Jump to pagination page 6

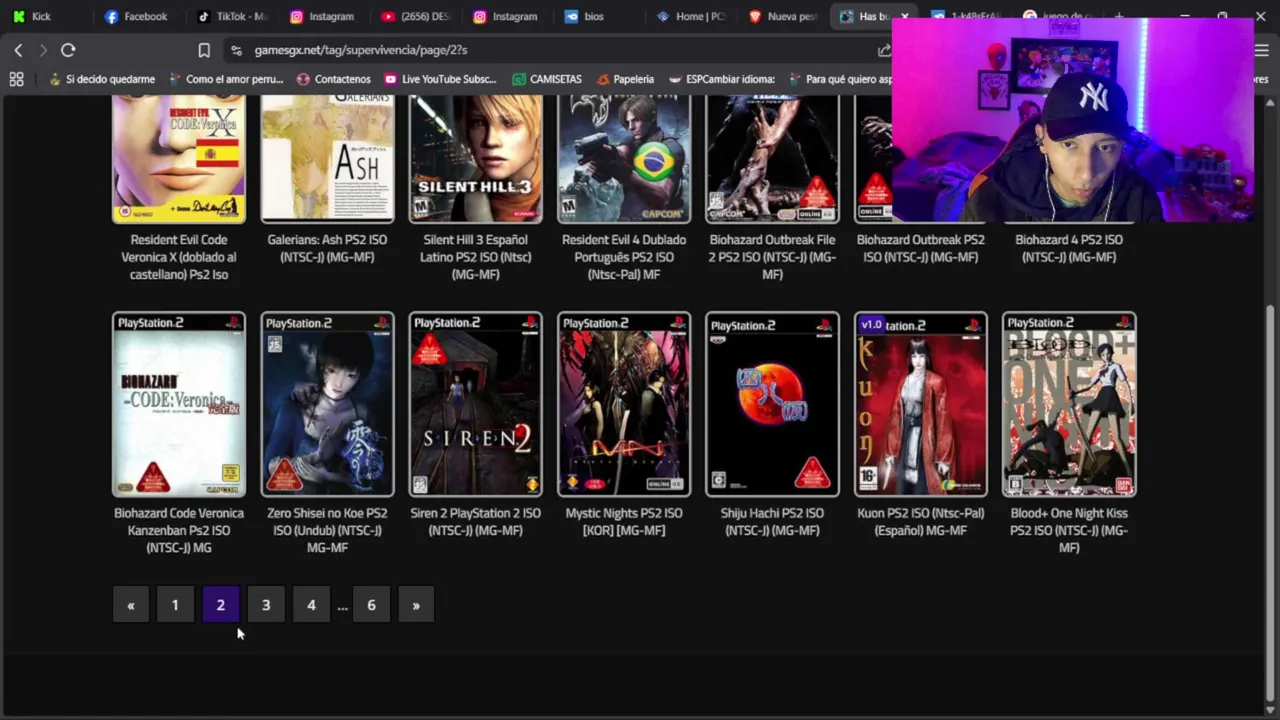pos(371,605)
